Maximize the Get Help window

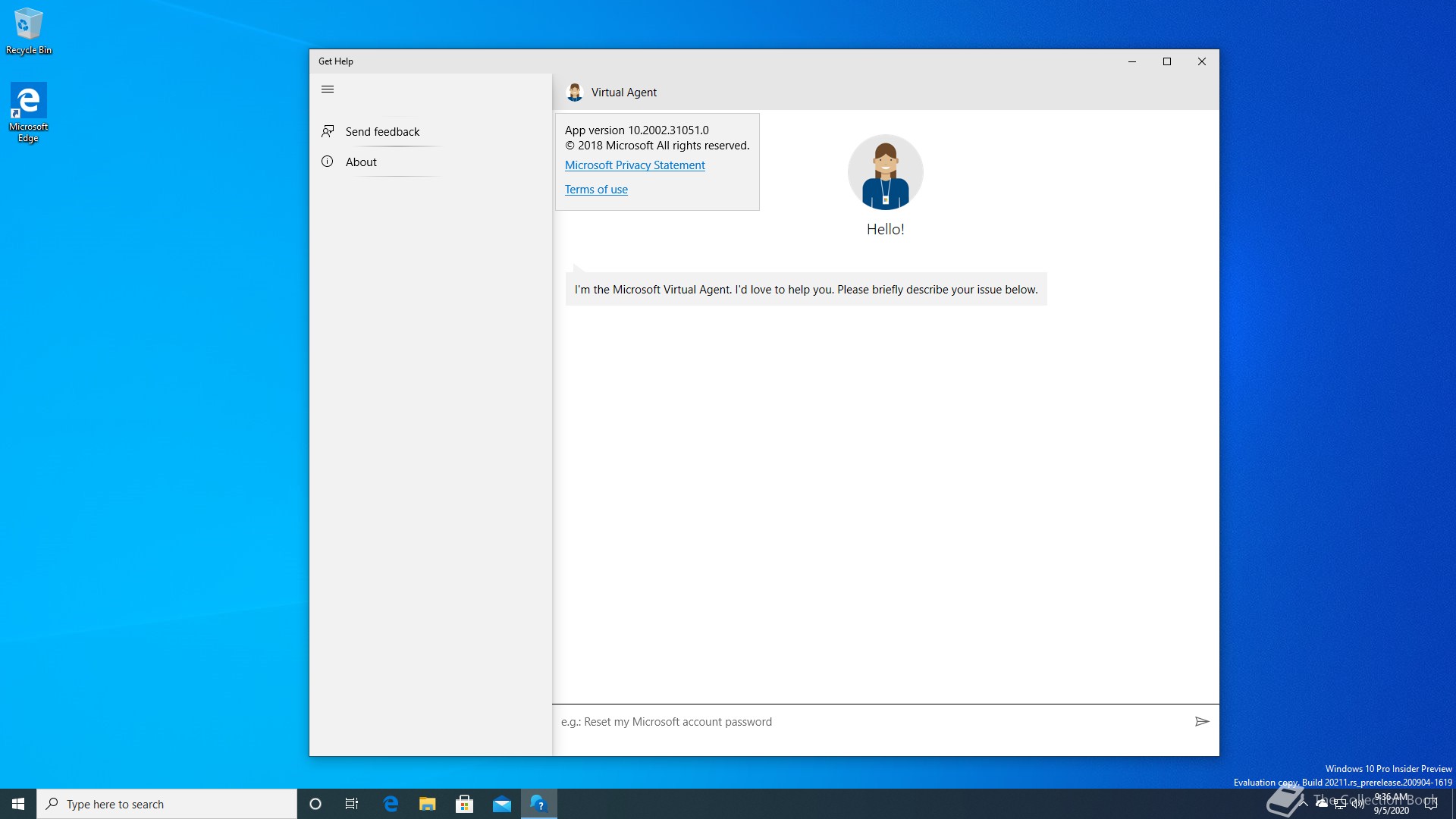(x=1167, y=61)
